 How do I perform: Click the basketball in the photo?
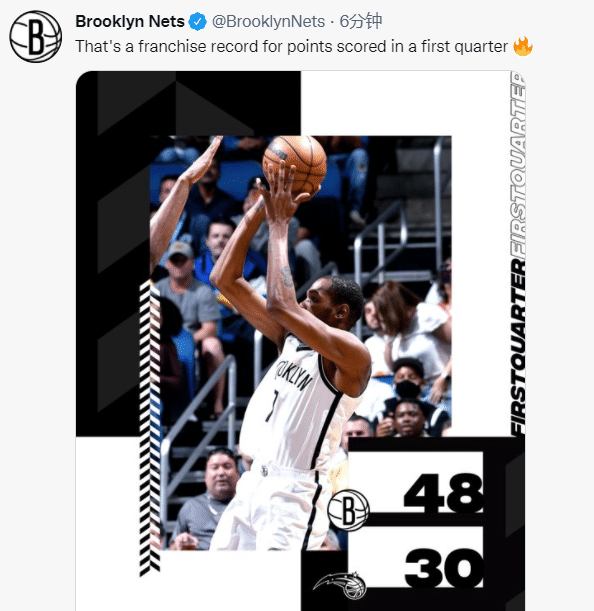pyautogui.click(x=295, y=164)
